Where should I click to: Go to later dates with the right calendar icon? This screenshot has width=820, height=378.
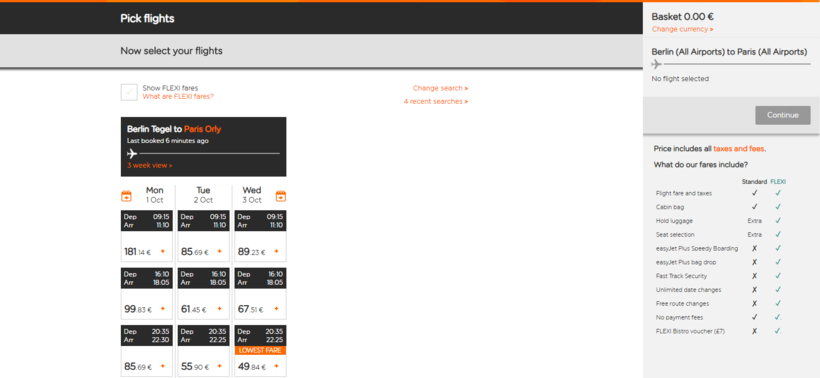[281, 196]
